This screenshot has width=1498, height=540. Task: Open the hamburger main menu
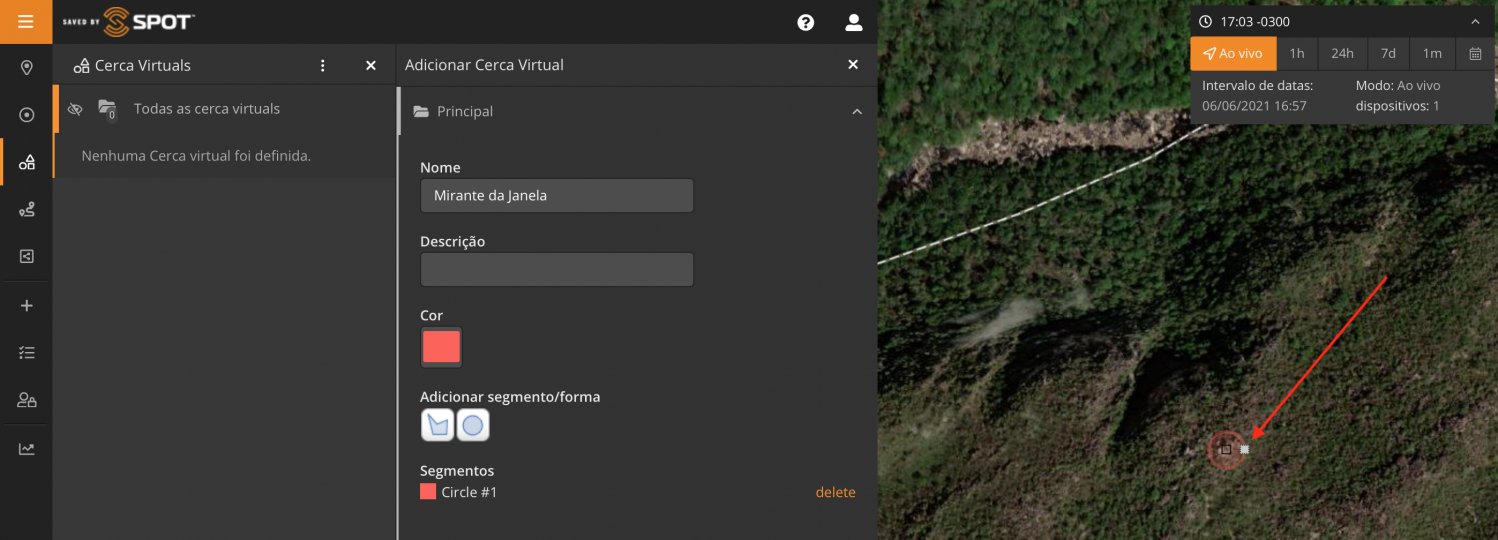pos(26,21)
